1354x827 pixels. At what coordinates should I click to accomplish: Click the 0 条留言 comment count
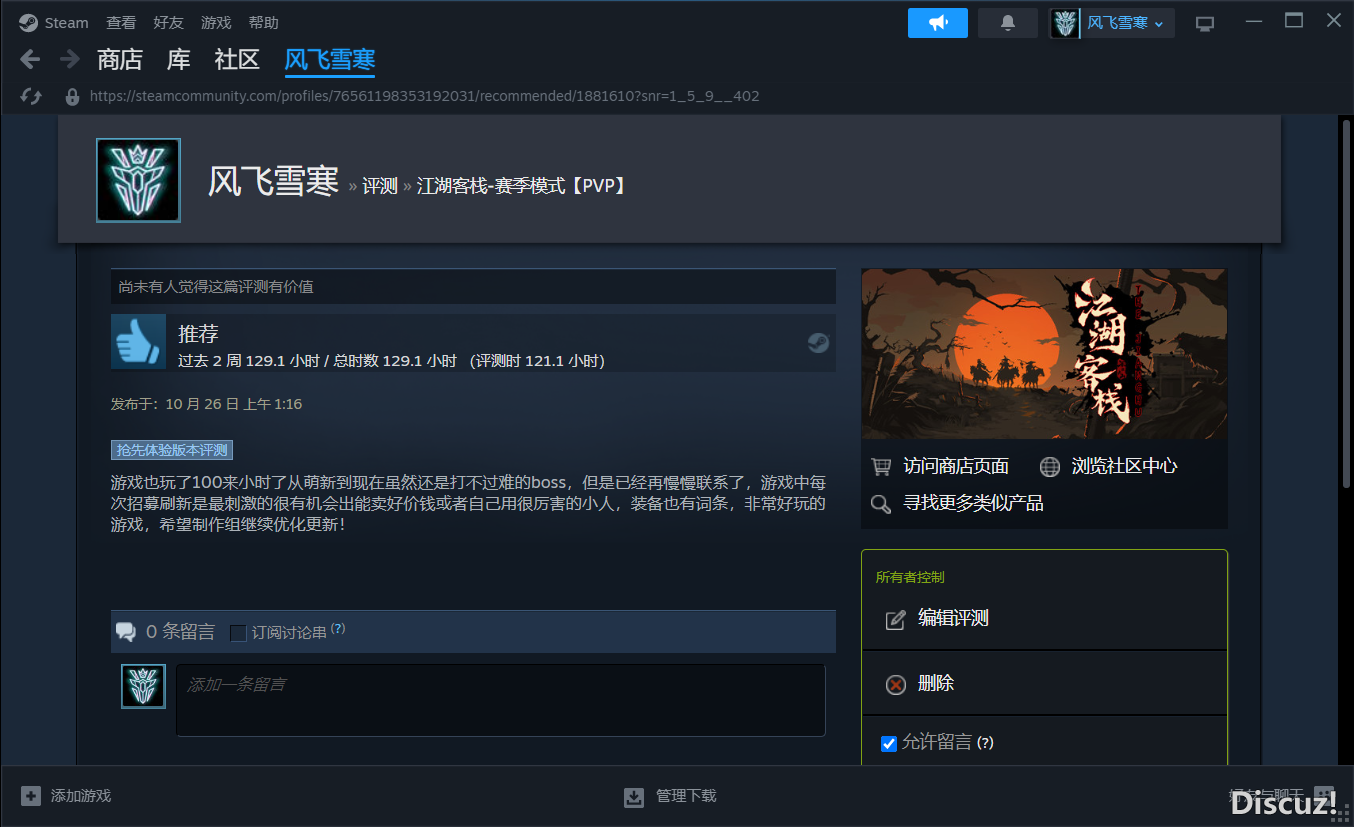point(180,632)
